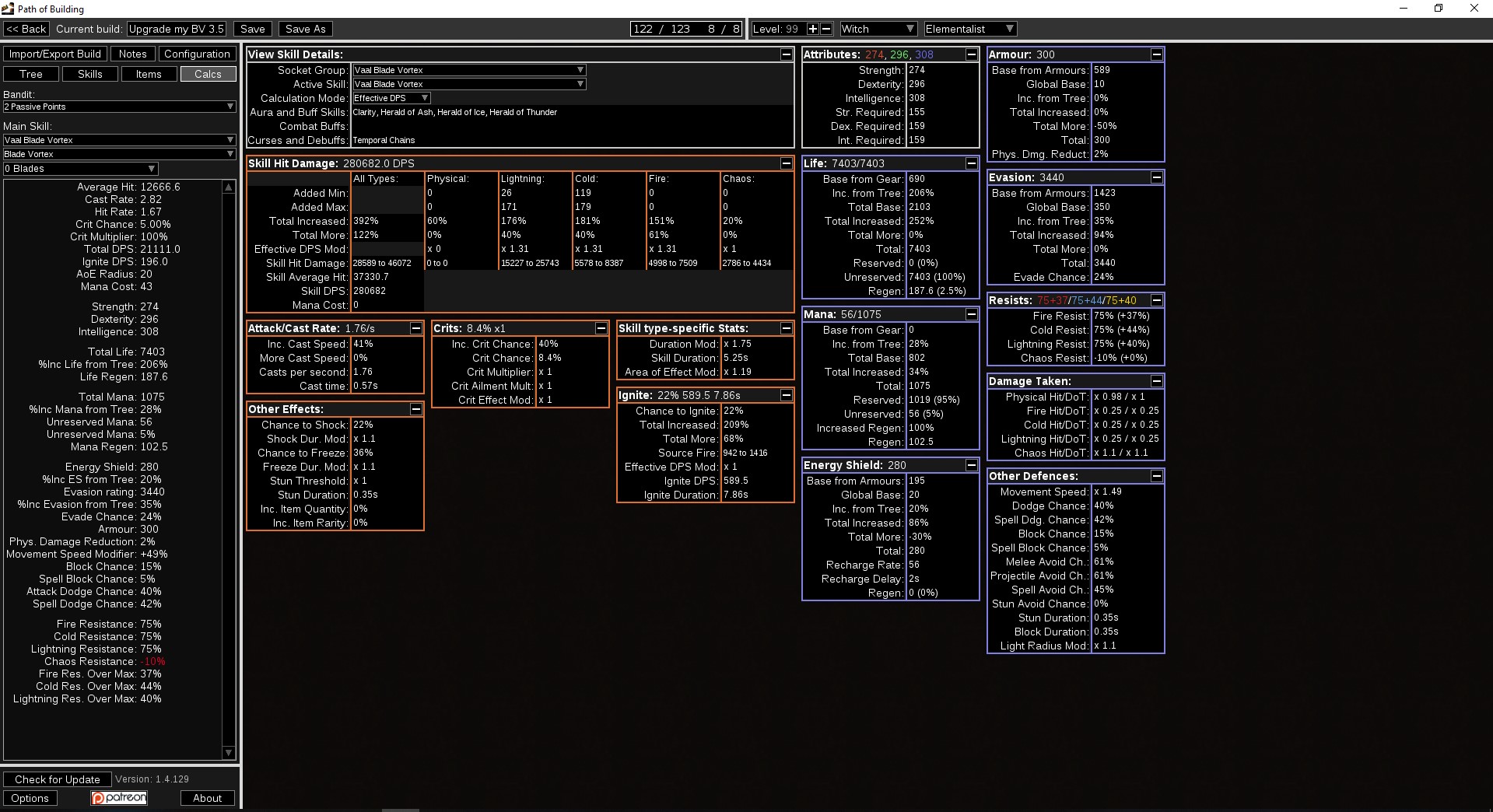The image size is (1493, 812).
Task: Click the Ignite DPS value 589.5
Action: [x=736, y=481]
